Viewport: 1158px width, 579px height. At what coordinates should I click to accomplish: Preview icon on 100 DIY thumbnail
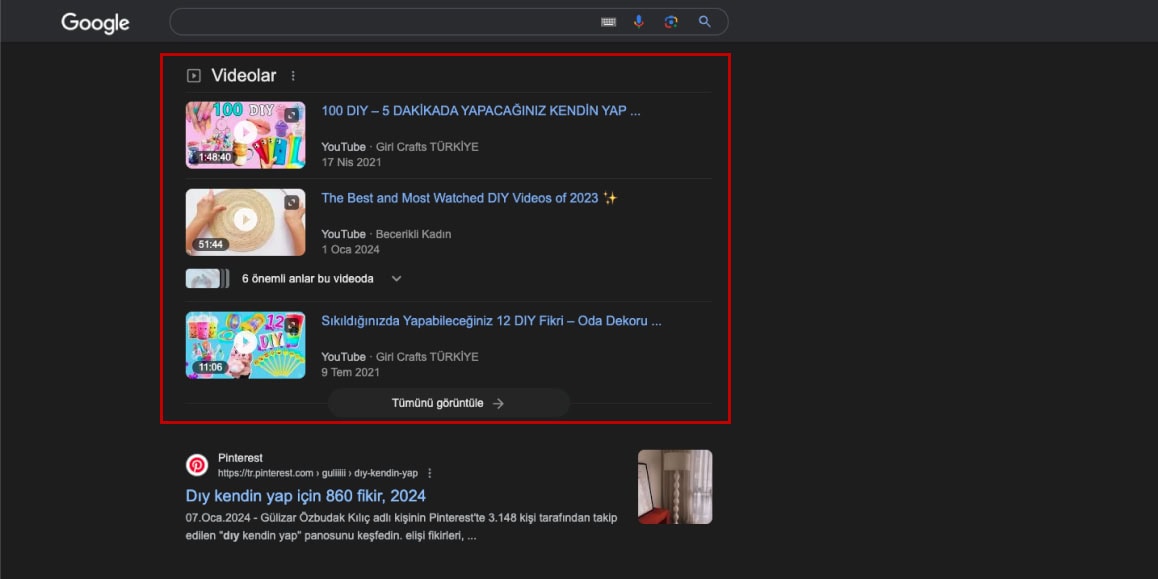click(x=292, y=115)
